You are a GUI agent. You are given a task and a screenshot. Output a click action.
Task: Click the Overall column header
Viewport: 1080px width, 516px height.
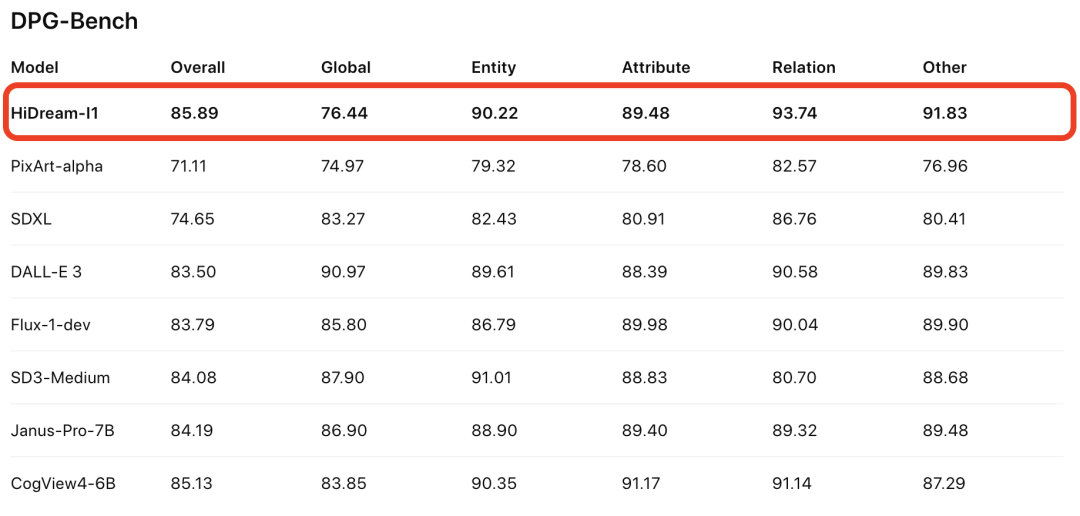tap(198, 68)
